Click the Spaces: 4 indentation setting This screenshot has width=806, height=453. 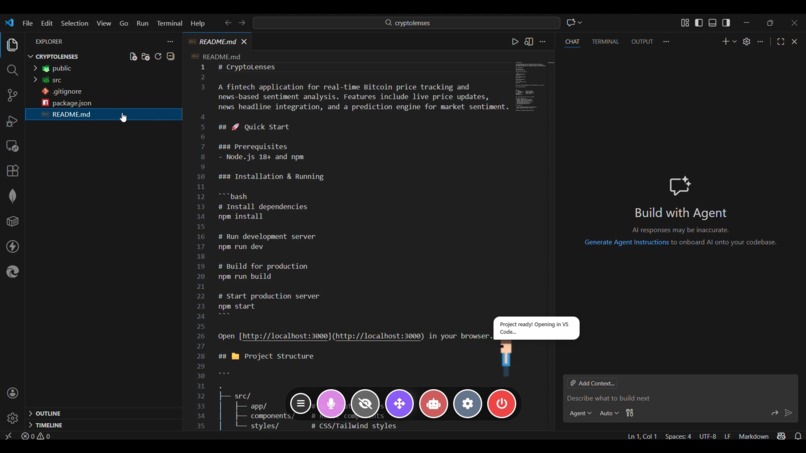678,436
